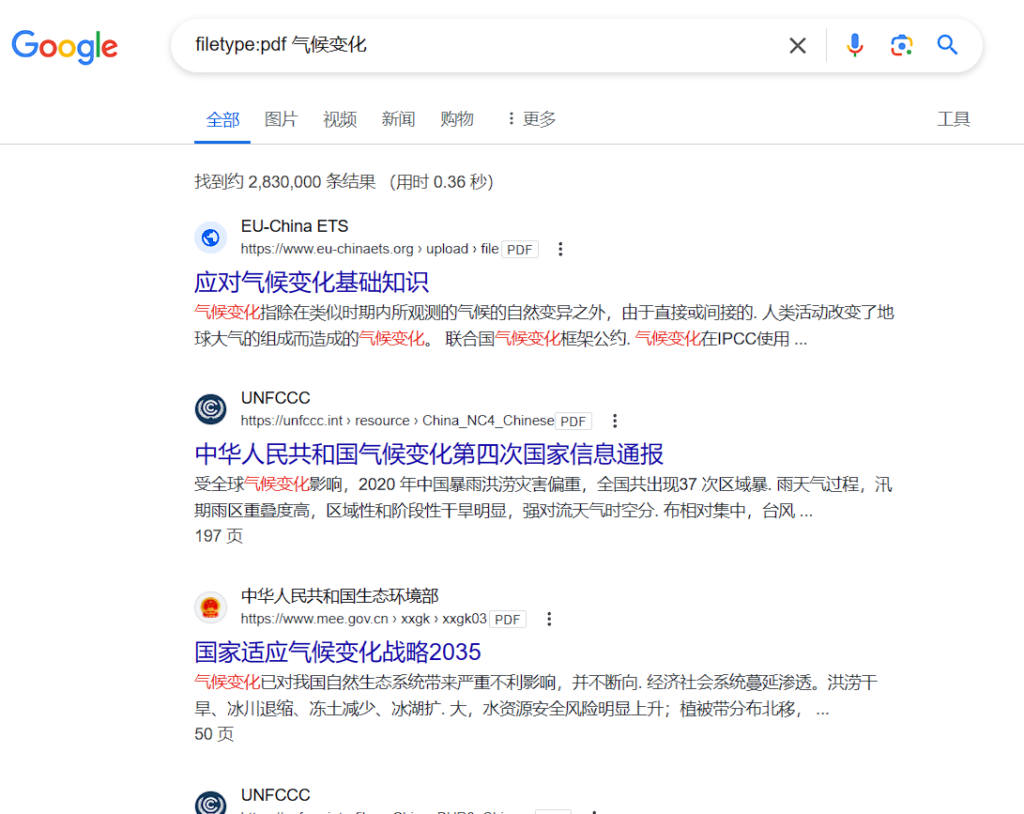Click the PDF badge on China_NC4_Chinese result
This screenshot has width=1024, height=814.
click(x=573, y=421)
